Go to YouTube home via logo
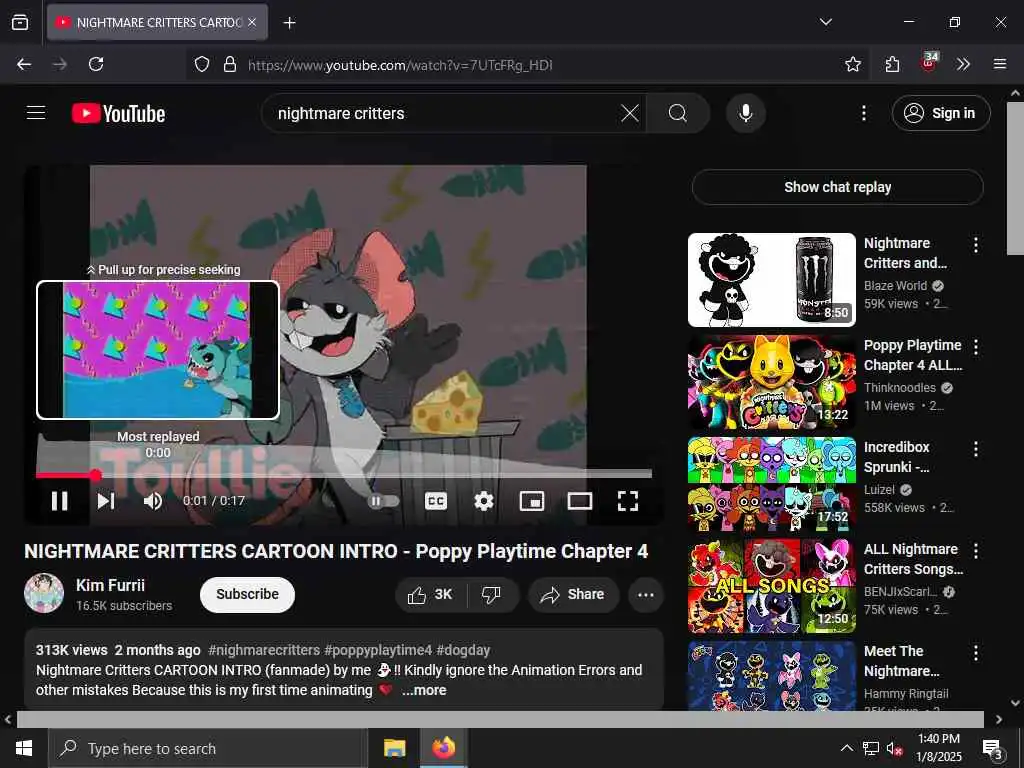1024x768 pixels. [x=118, y=114]
